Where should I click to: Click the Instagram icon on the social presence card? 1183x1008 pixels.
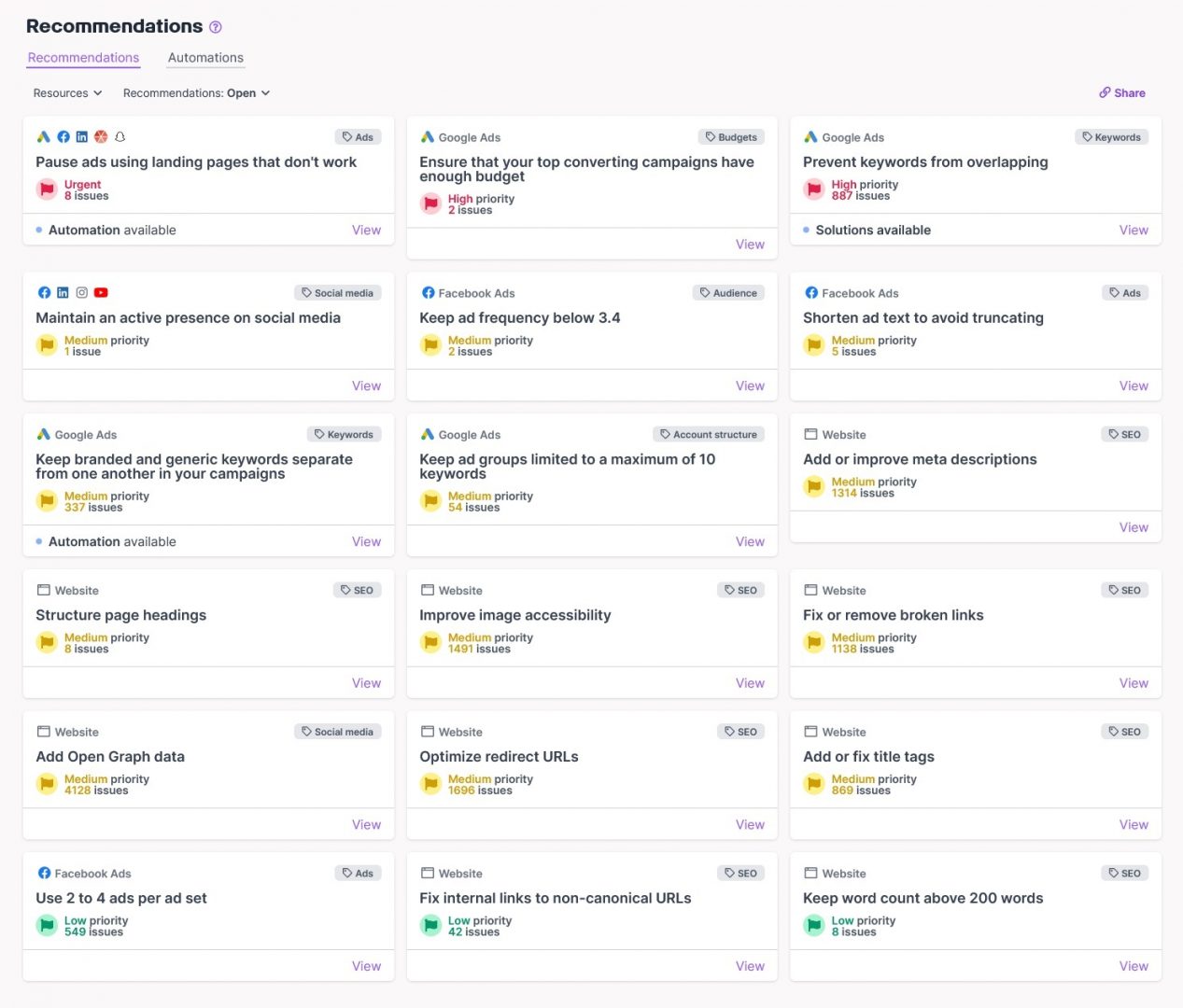click(81, 292)
